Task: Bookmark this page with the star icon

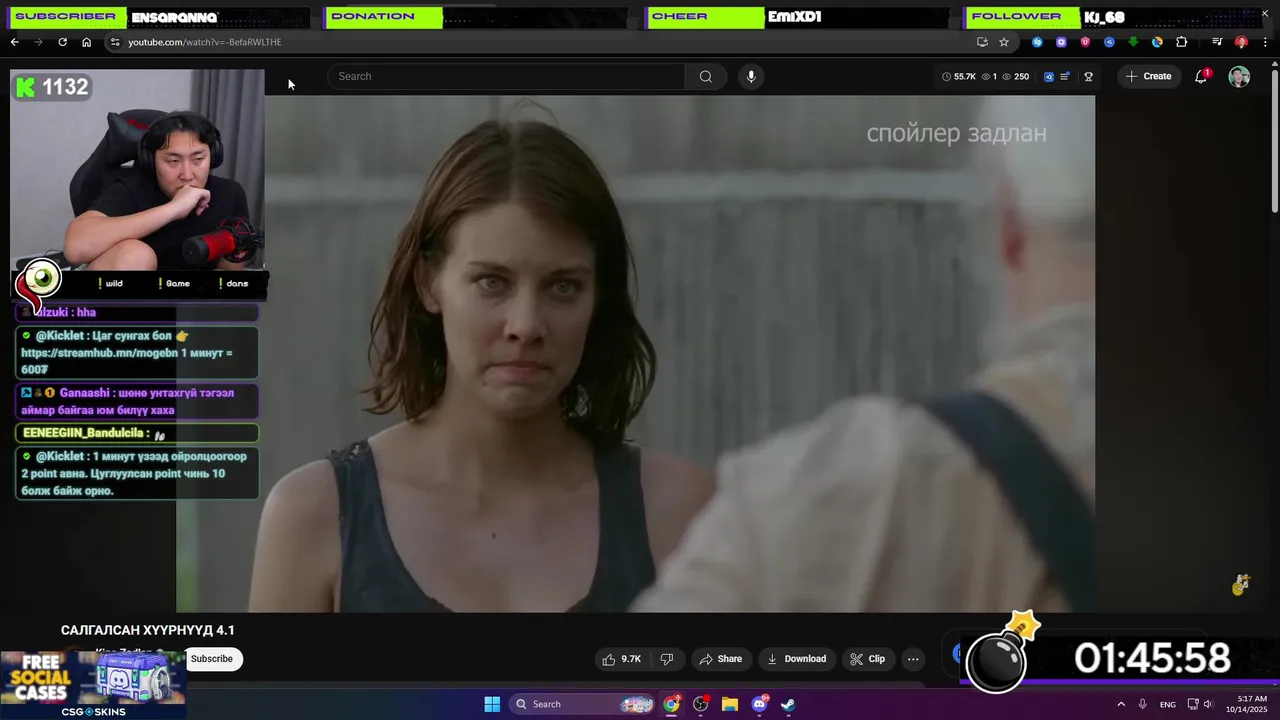Action: (x=1004, y=42)
